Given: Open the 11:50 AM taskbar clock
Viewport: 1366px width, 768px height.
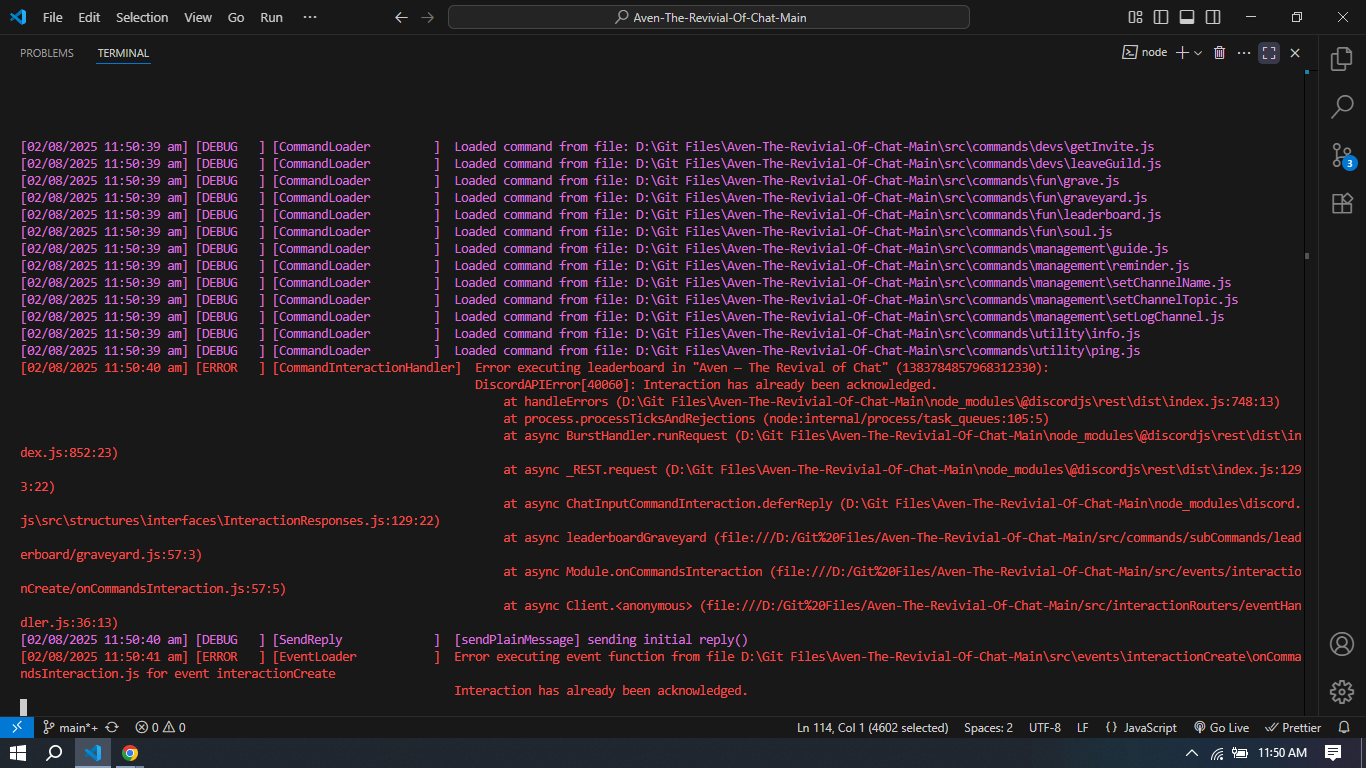Looking at the screenshot, I should 1283,753.
